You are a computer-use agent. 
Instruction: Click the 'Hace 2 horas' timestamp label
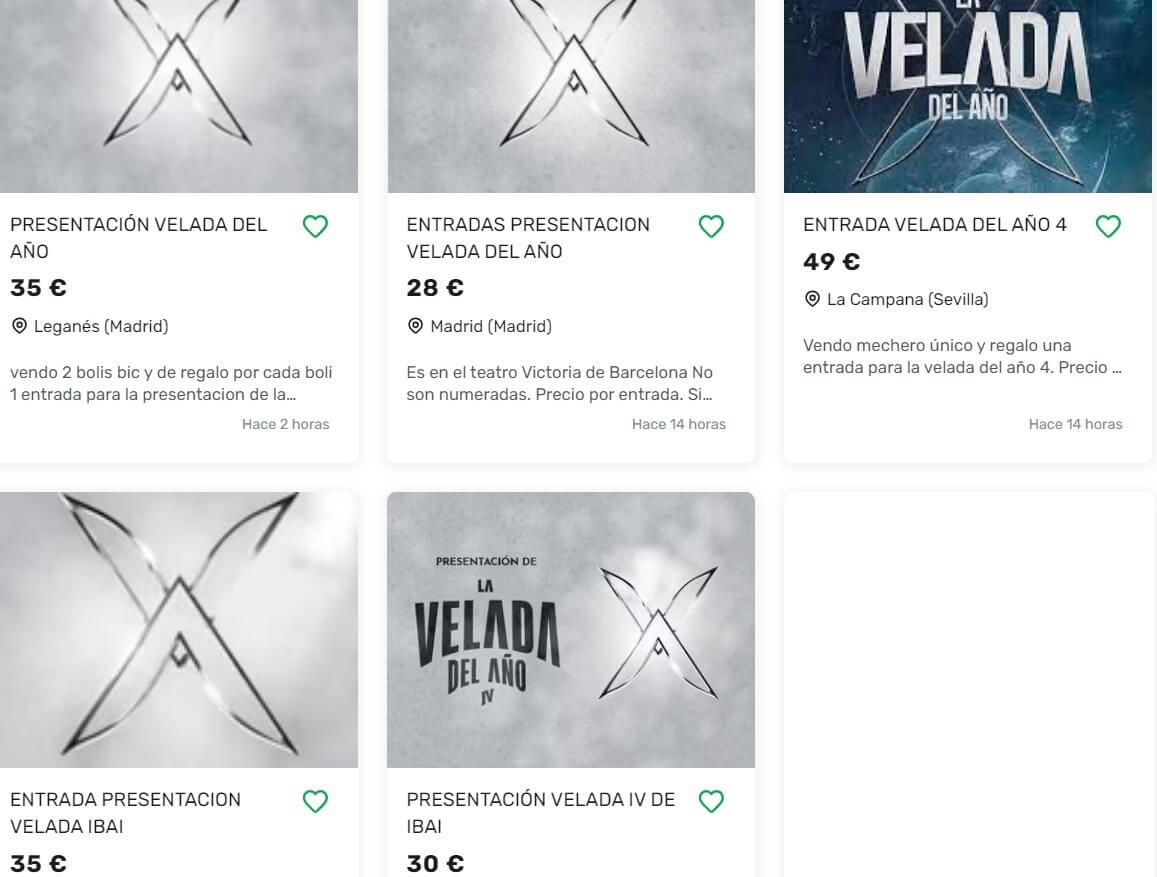(286, 424)
